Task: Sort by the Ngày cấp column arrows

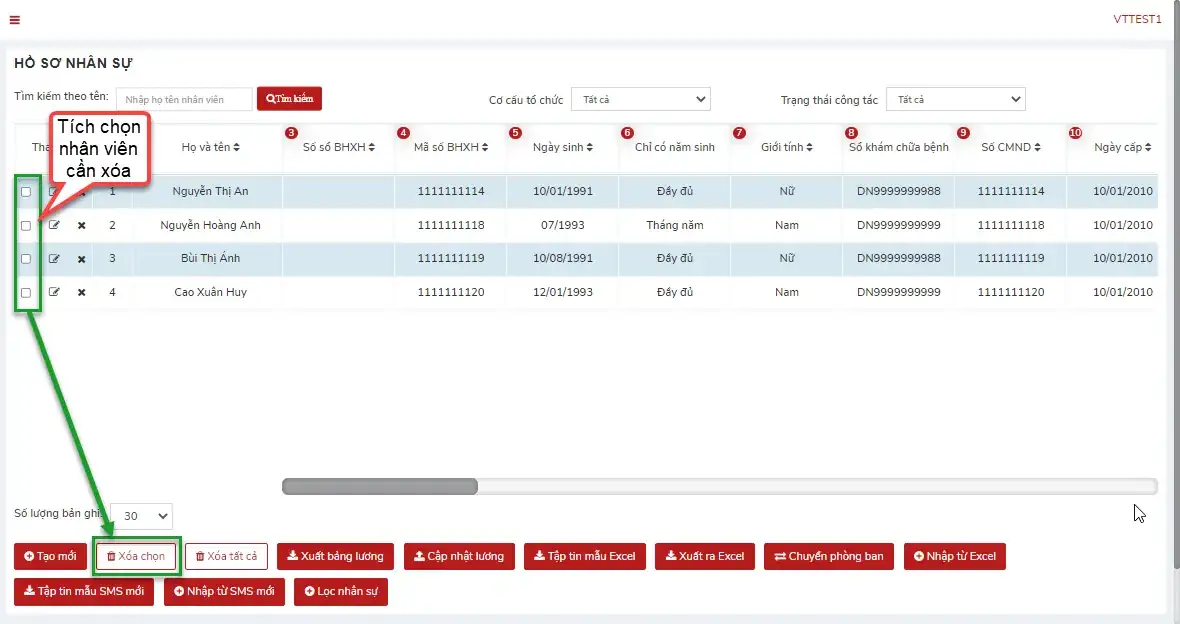Action: (x=1148, y=148)
